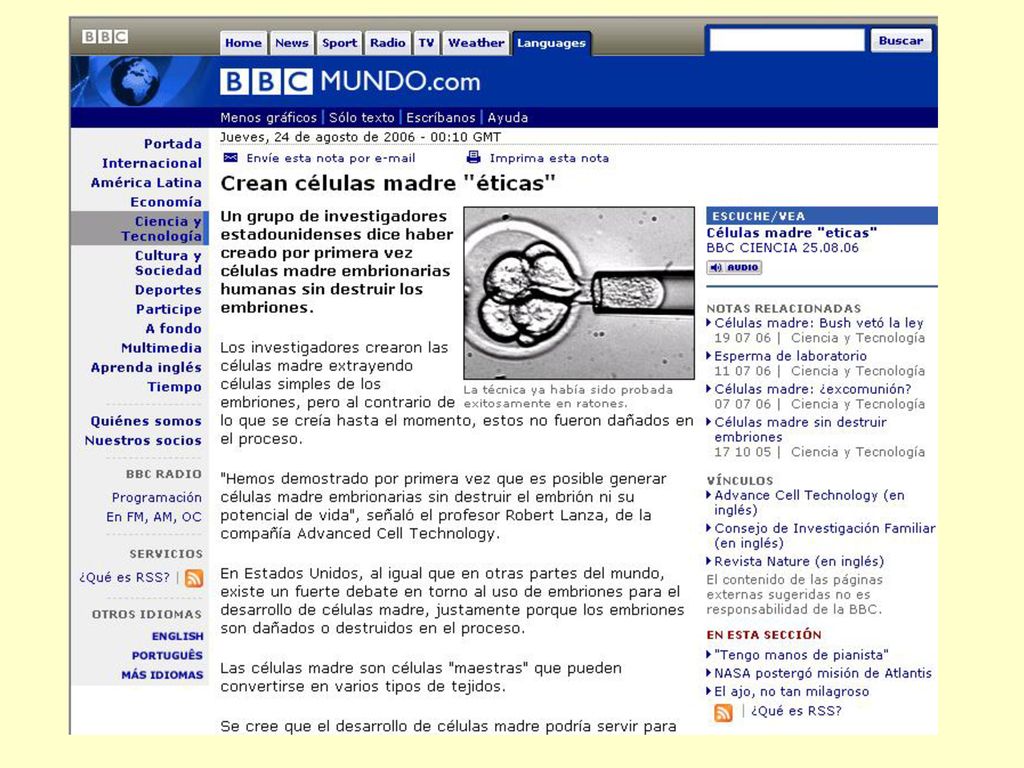Click Aprenda inglés link
1024x768 pixels.
click(x=146, y=368)
